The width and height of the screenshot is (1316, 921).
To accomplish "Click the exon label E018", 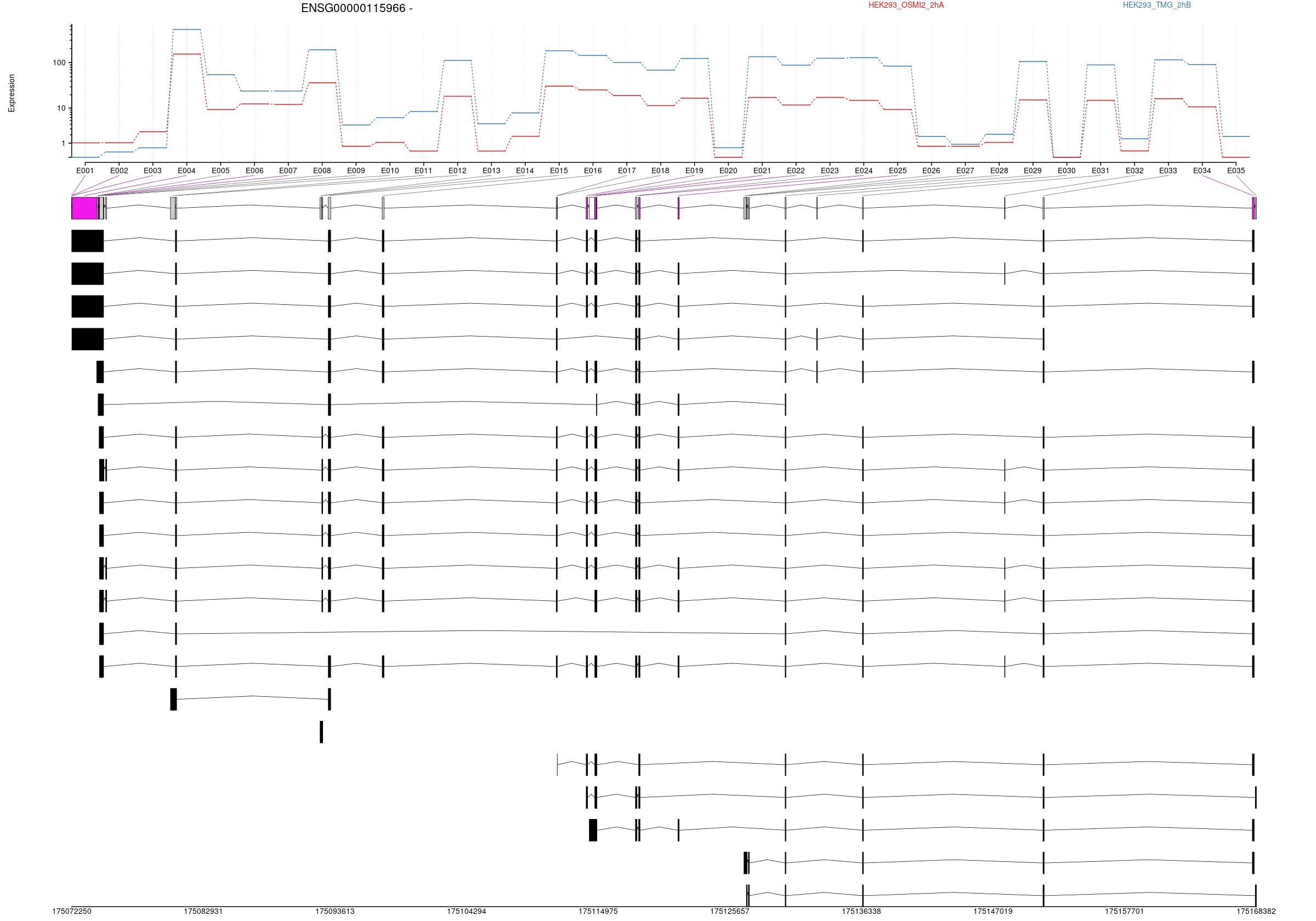I will [660, 171].
